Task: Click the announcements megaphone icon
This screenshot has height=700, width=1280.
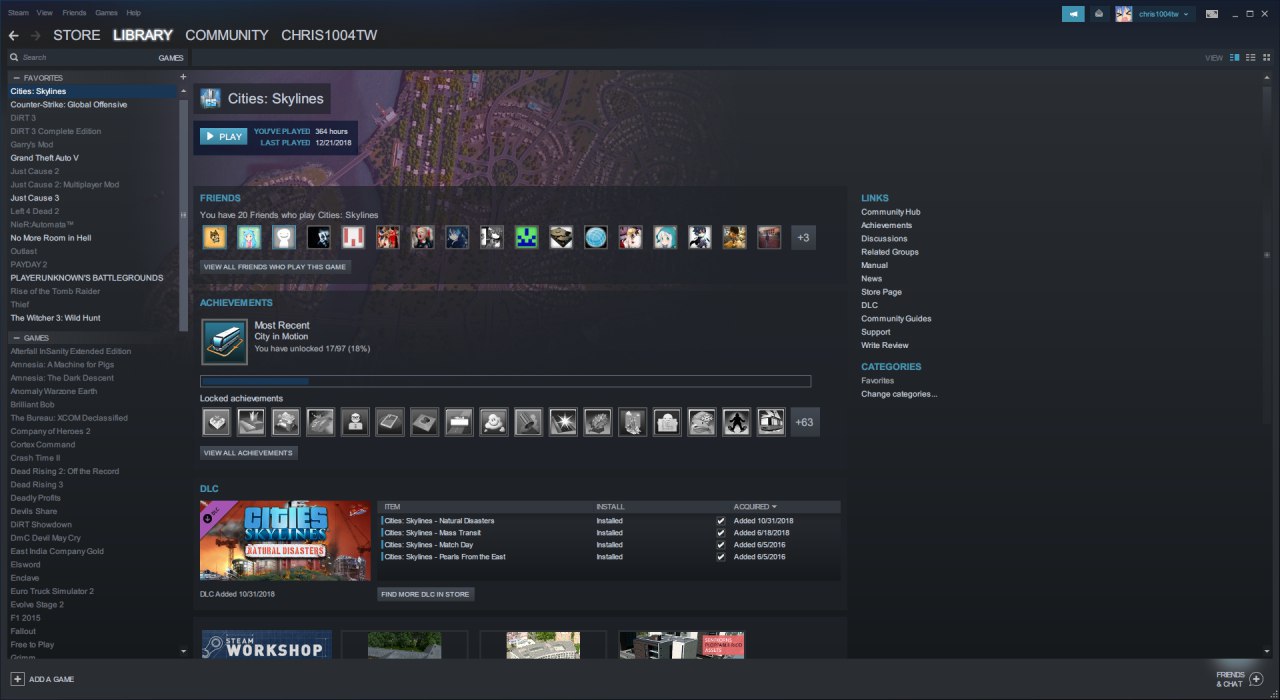Action: click(1073, 14)
